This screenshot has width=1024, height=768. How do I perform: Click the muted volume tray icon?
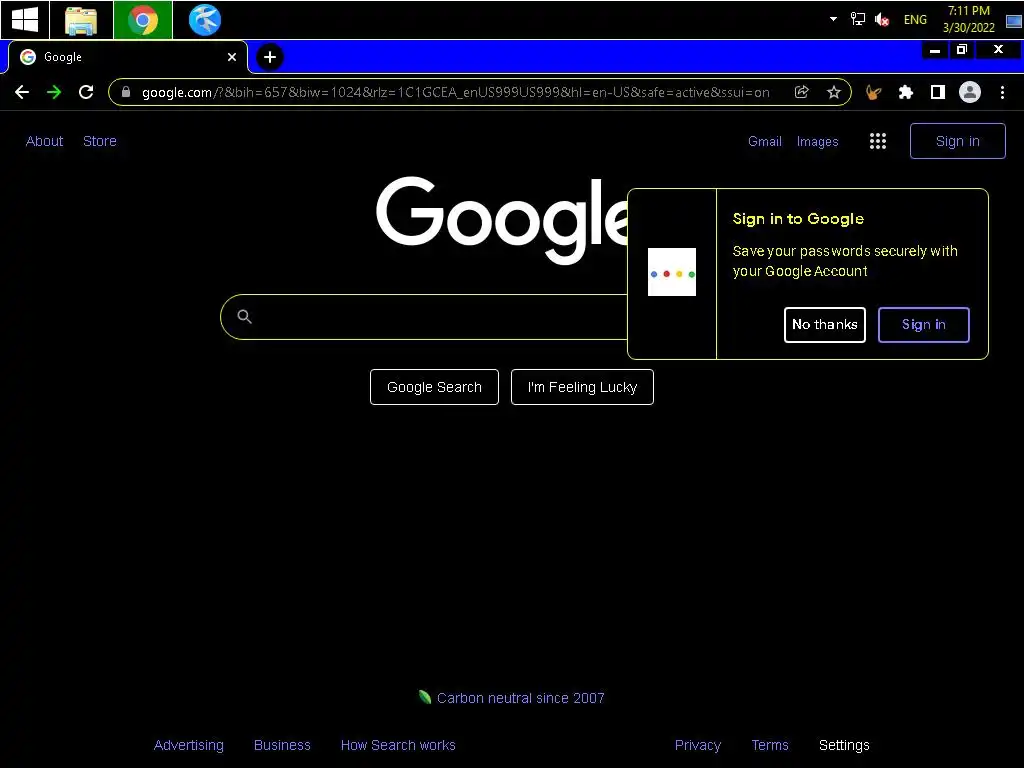coord(882,20)
